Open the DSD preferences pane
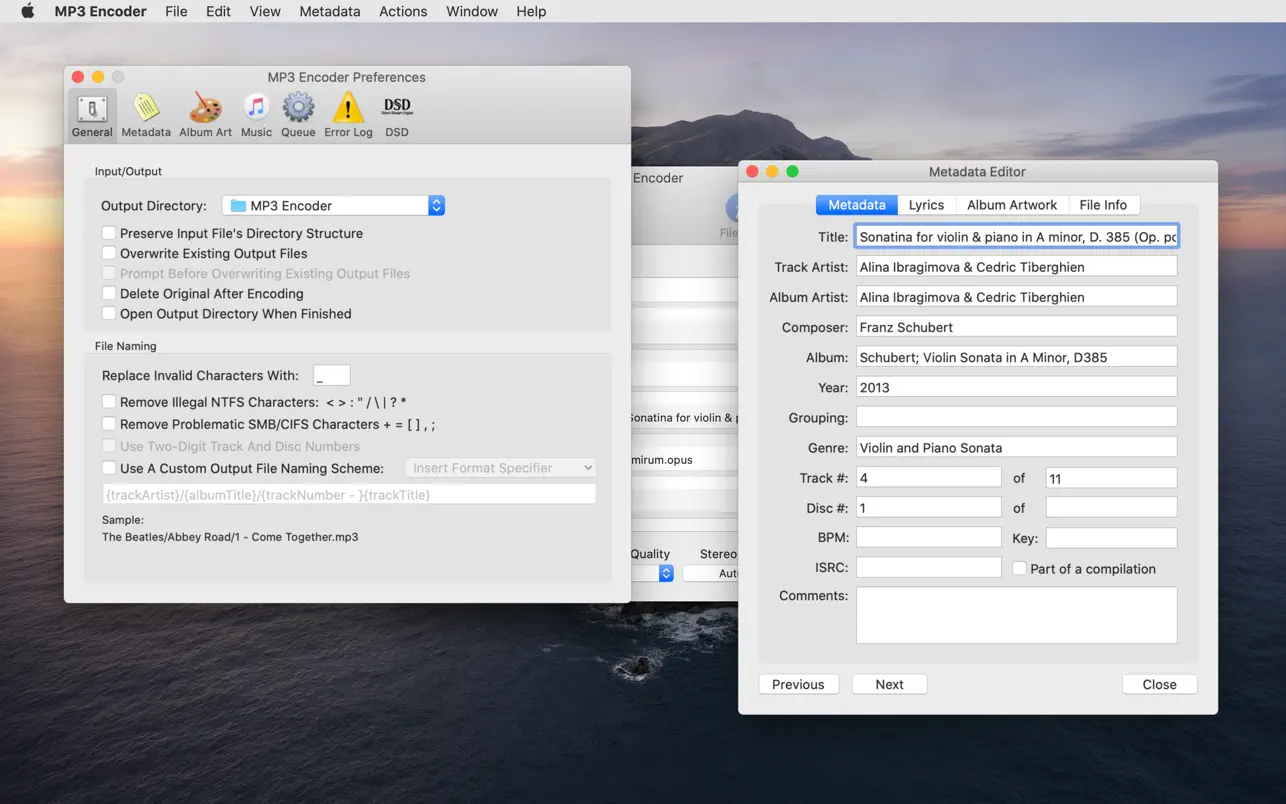The image size is (1286, 804). pyautogui.click(x=397, y=115)
